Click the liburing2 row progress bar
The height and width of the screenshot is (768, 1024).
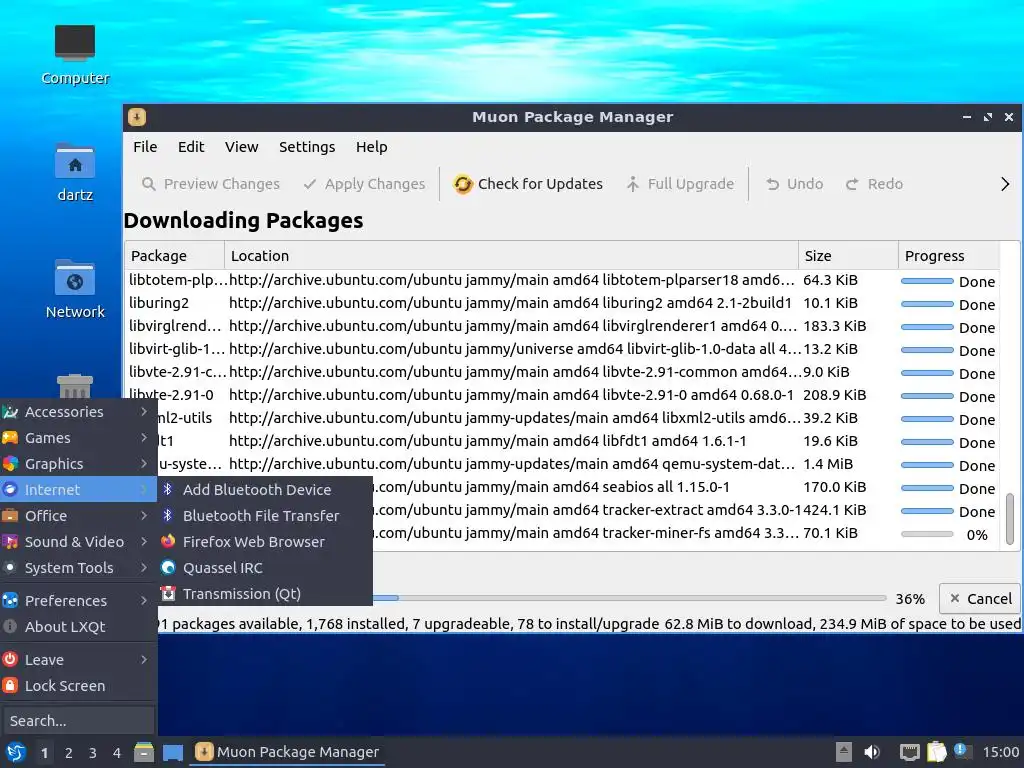click(927, 304)
